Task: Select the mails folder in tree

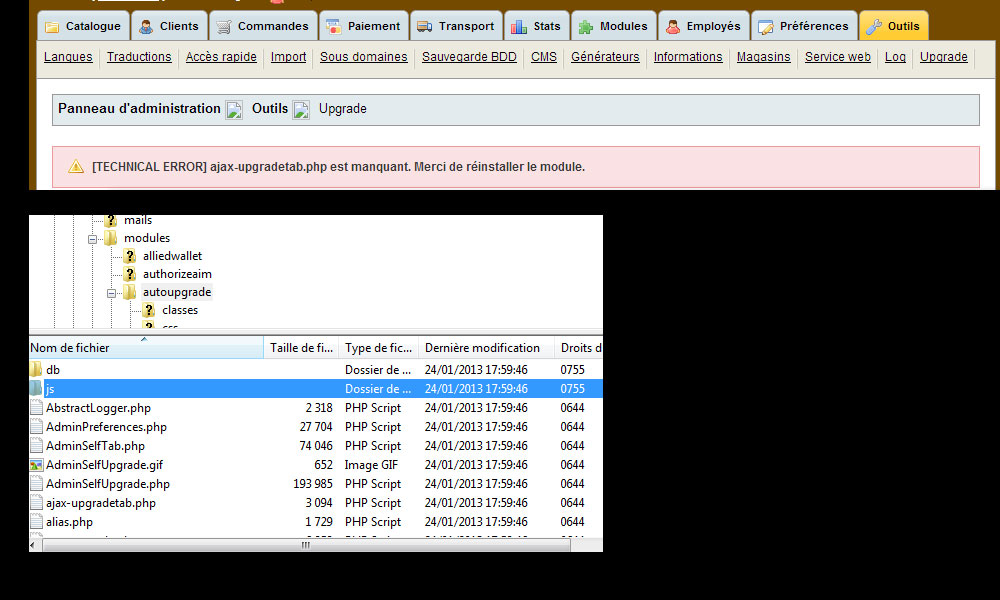Action: (138, 220)
